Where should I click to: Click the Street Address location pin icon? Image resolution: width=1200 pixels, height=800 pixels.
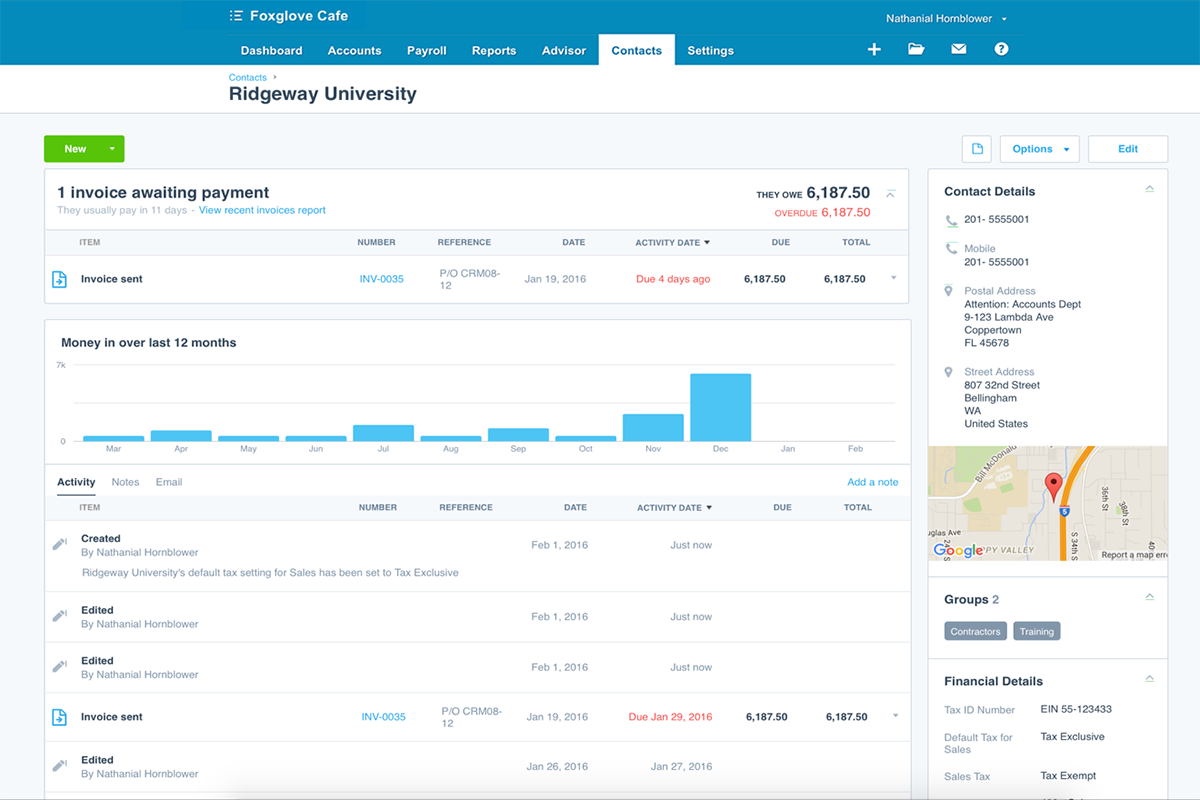click(x=948, y=372)
